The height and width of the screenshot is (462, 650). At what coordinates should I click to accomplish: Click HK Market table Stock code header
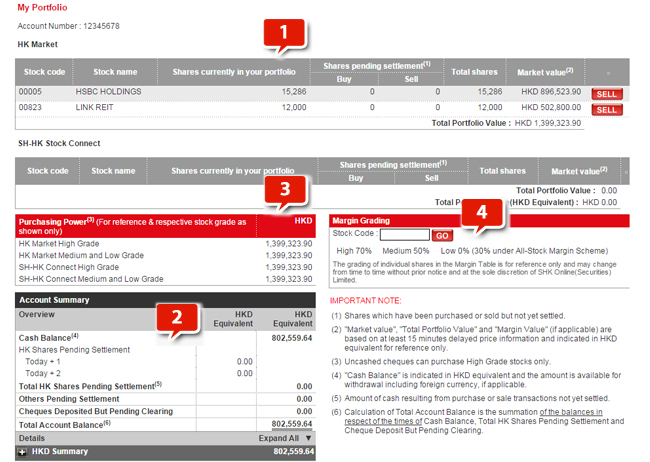pyautogui.click(x=44, y=72)
